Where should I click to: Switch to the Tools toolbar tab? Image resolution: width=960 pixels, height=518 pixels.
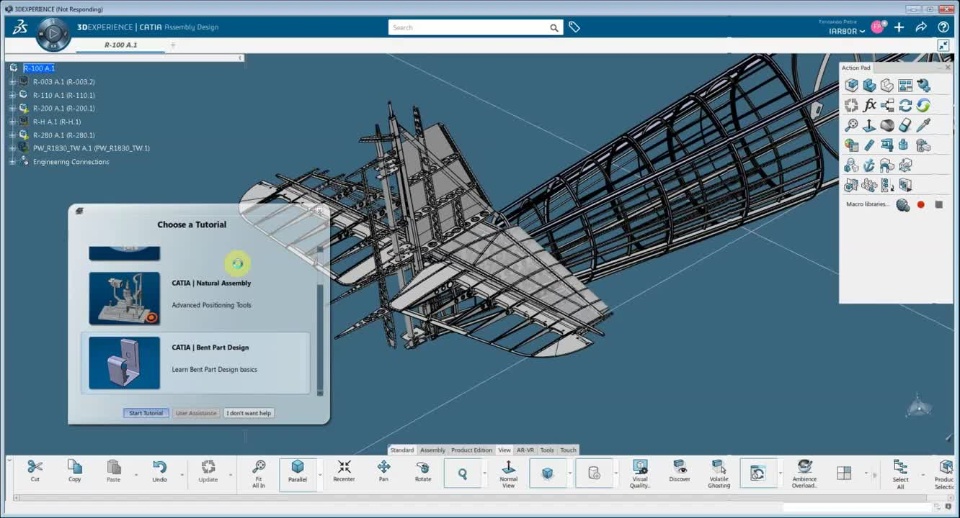pos(547,450)
